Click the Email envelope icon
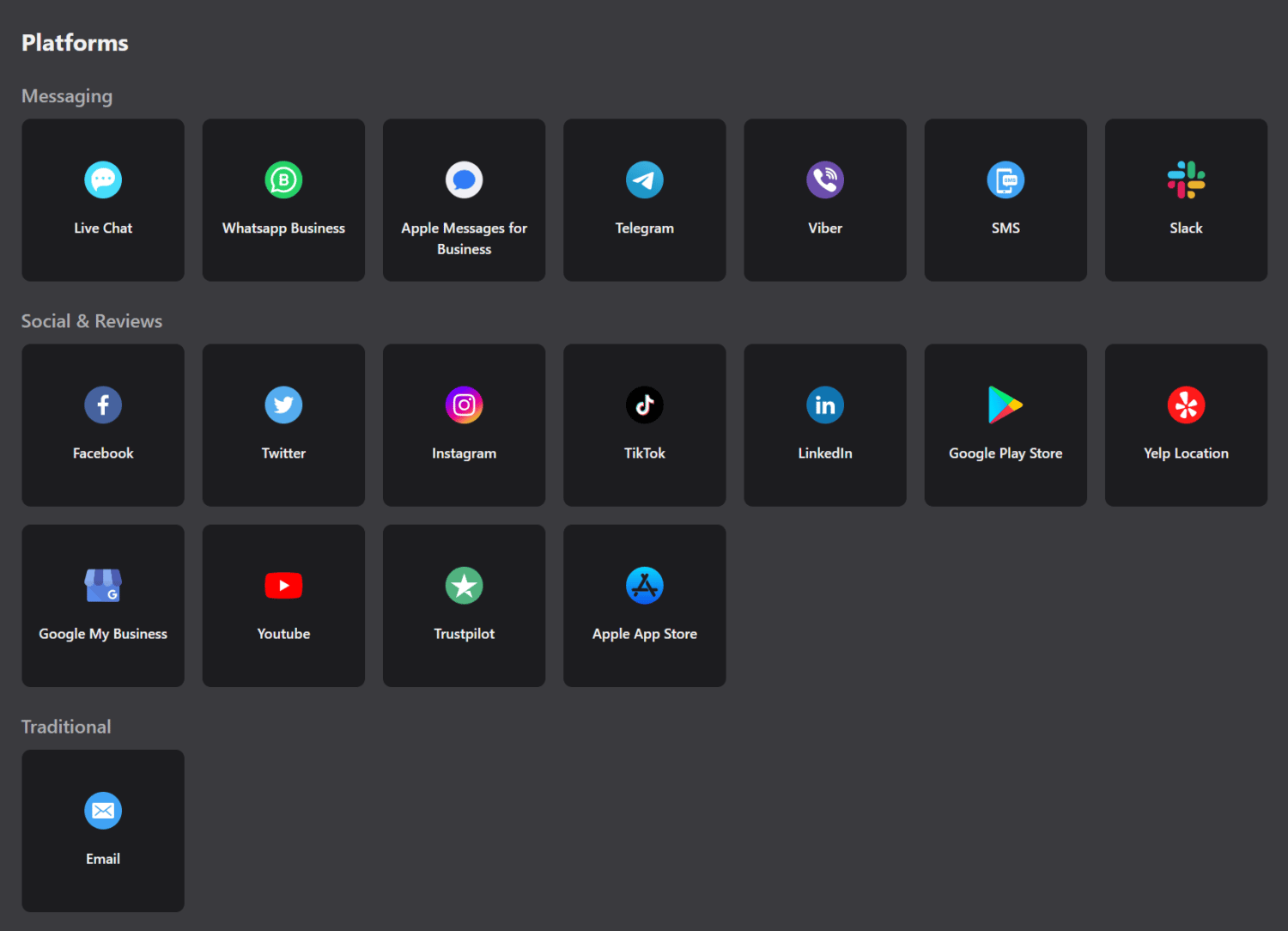The image size is (1288, 931). point(103,810)
